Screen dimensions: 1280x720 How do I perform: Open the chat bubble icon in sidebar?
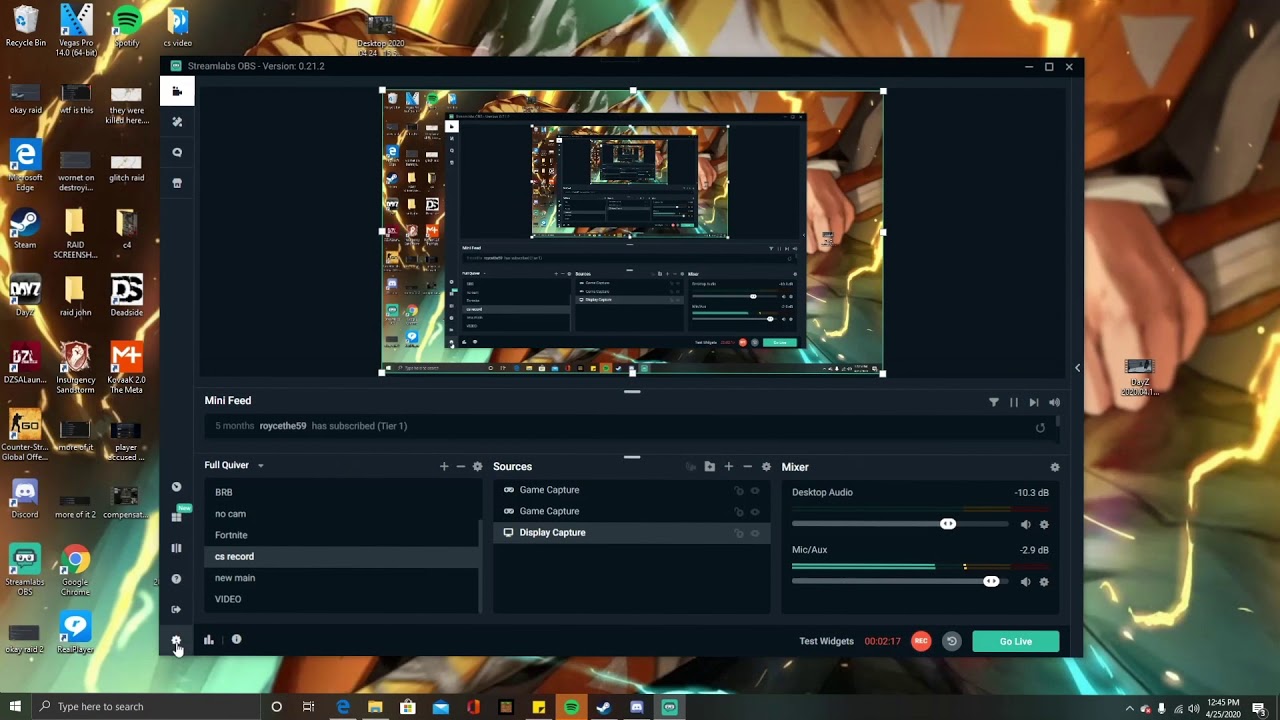(177, 152)
